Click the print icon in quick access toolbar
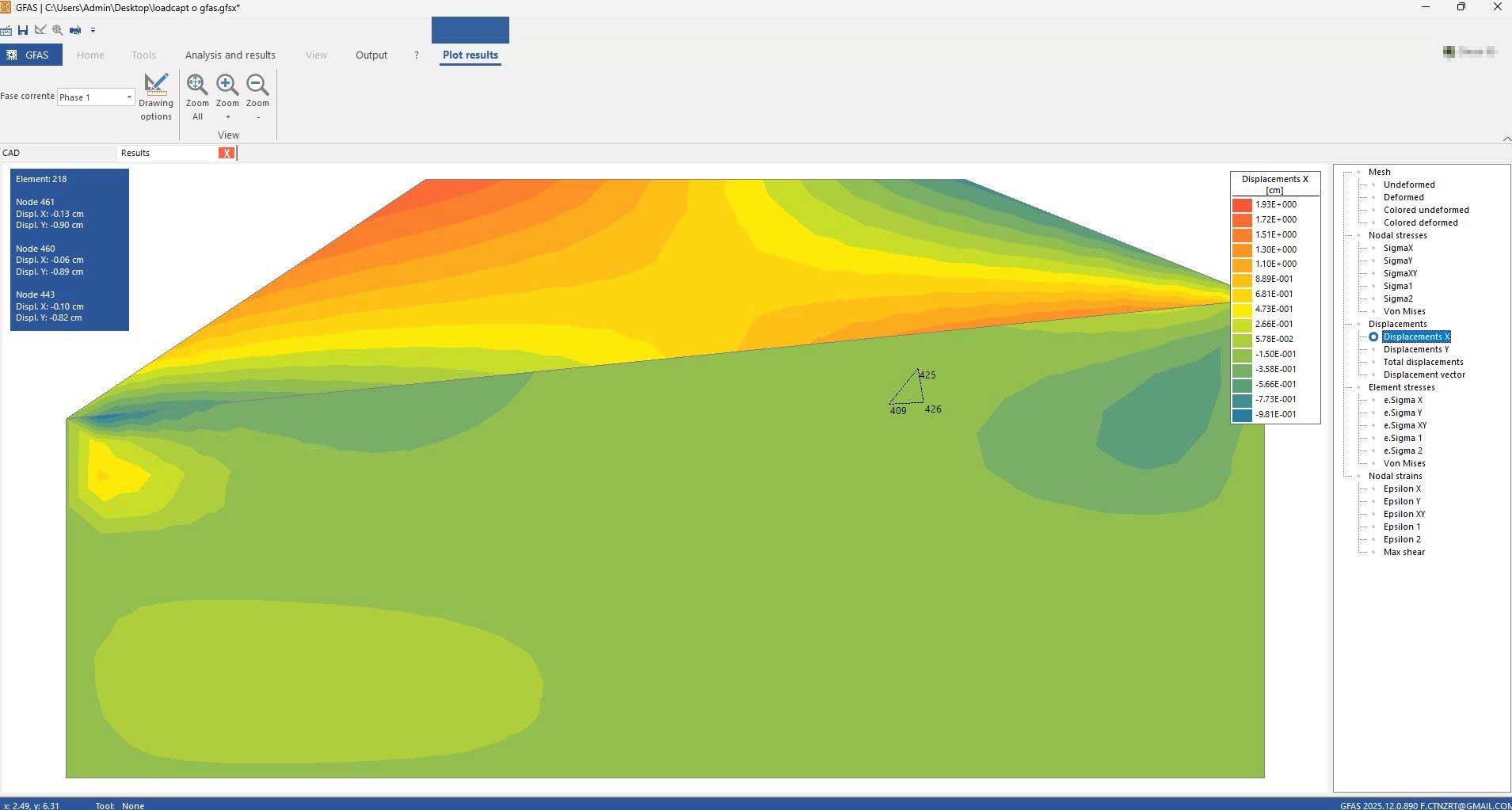The image size is (1512, 810). [x=75, y=30]
